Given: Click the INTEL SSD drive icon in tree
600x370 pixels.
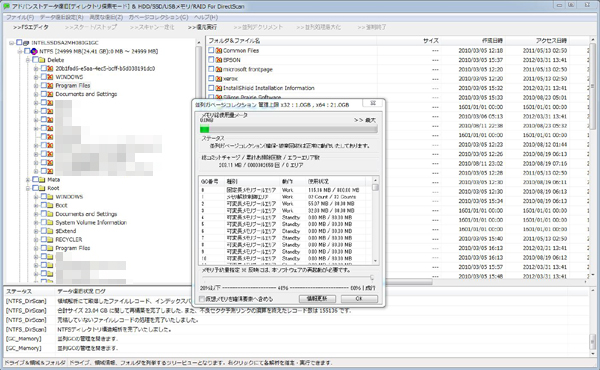Looking at the screenshot, I should 26,42.
